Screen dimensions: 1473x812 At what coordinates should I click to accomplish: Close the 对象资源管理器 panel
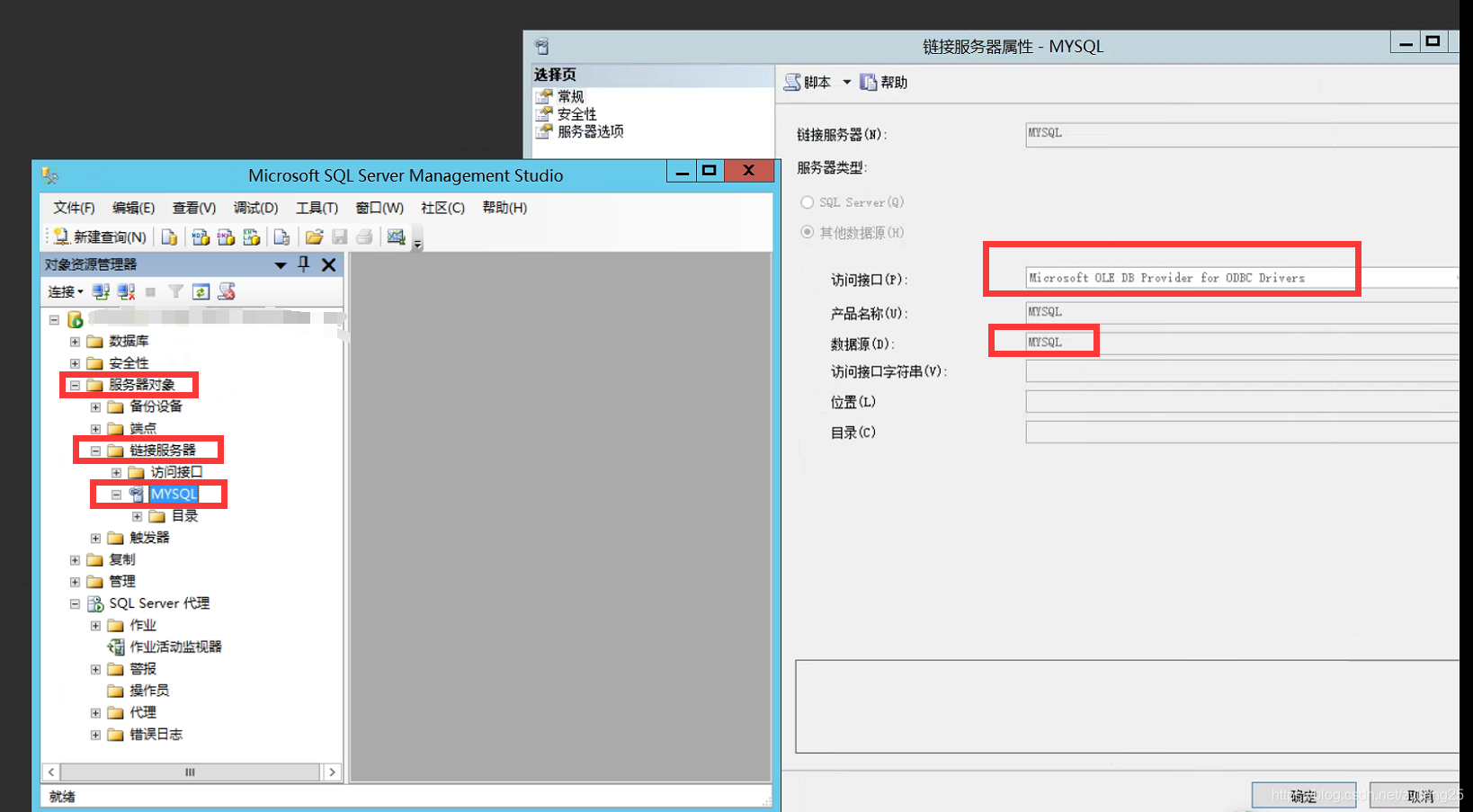[329, 264]
